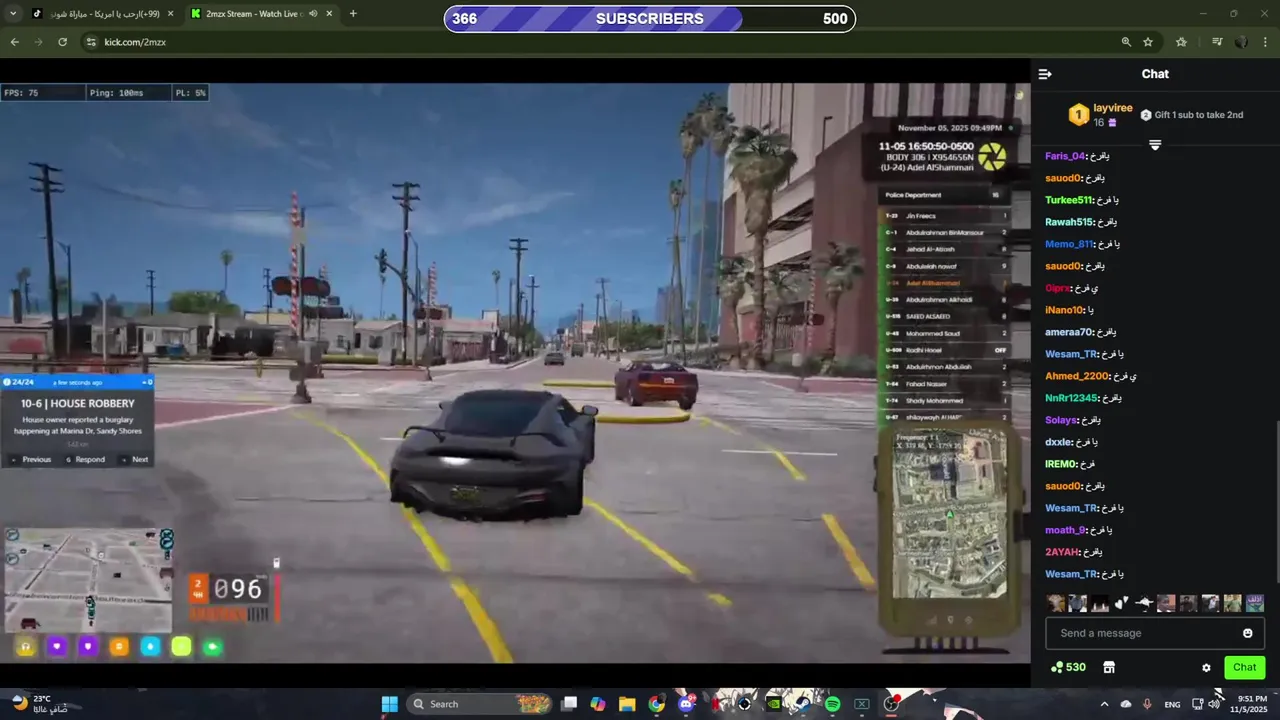
Task: Open Faris_04 user card
Action: [1065, 156]
